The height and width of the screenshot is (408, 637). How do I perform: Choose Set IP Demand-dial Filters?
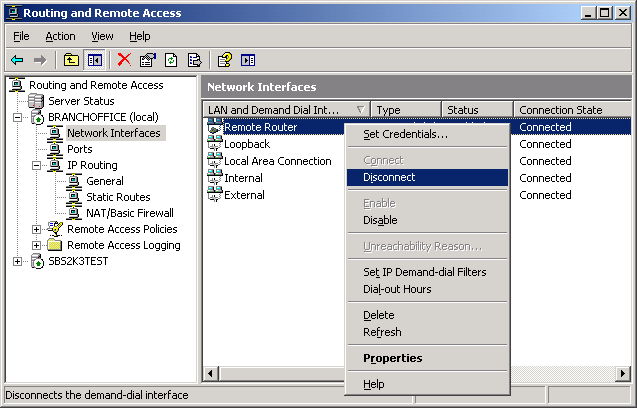pyautogui.click(x=427, y=272)
